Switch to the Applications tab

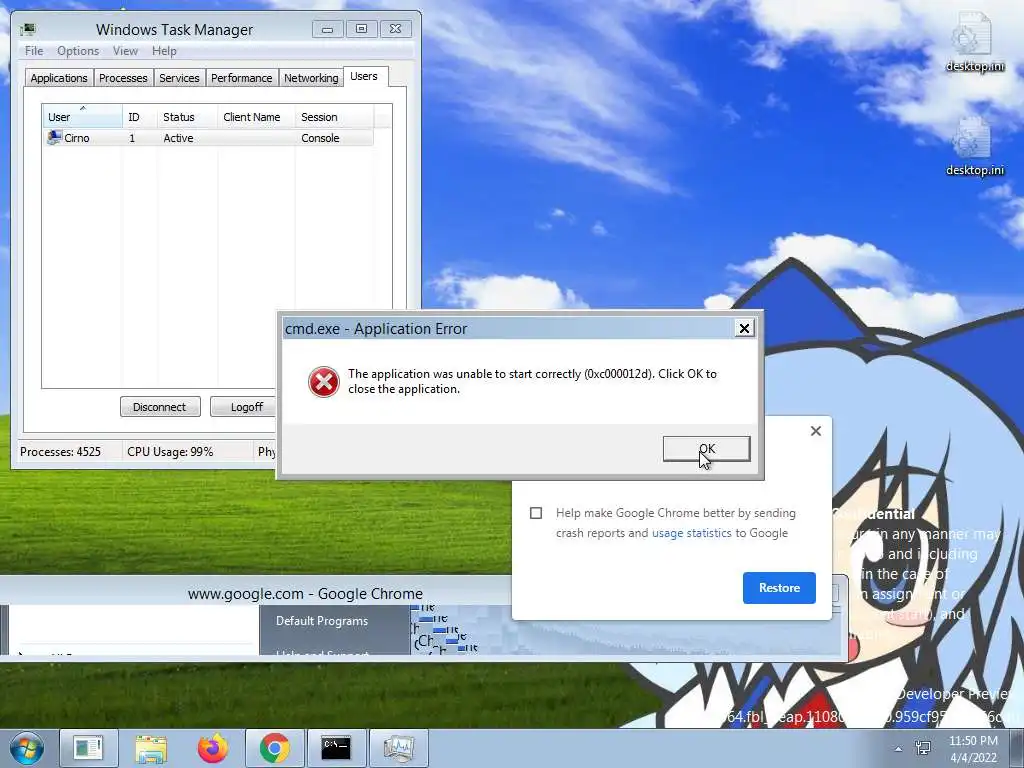59,78
